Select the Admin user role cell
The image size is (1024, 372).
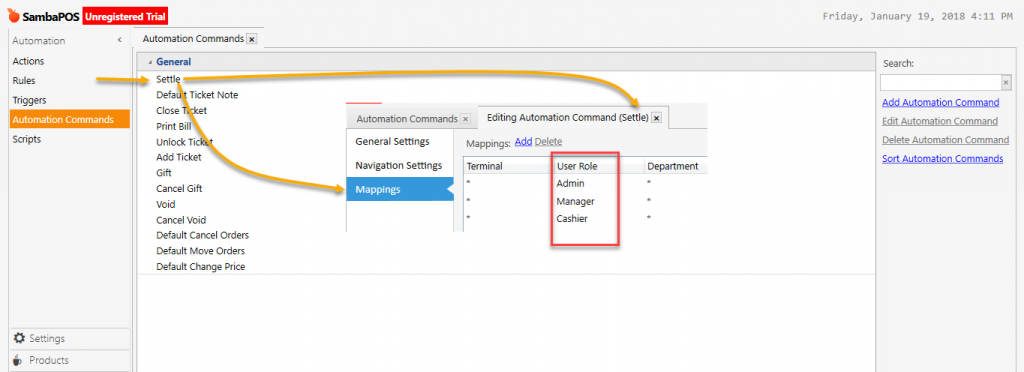570,183
